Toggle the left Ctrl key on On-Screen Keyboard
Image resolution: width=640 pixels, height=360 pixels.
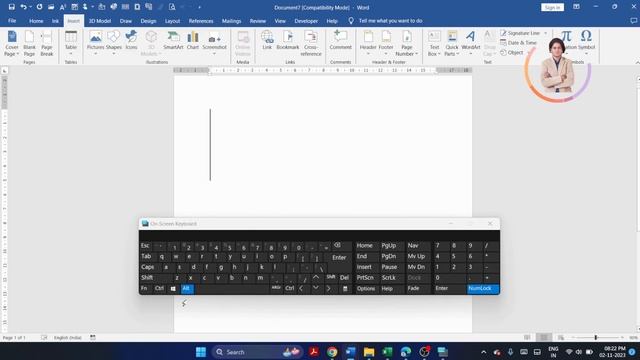click(159, 289)
